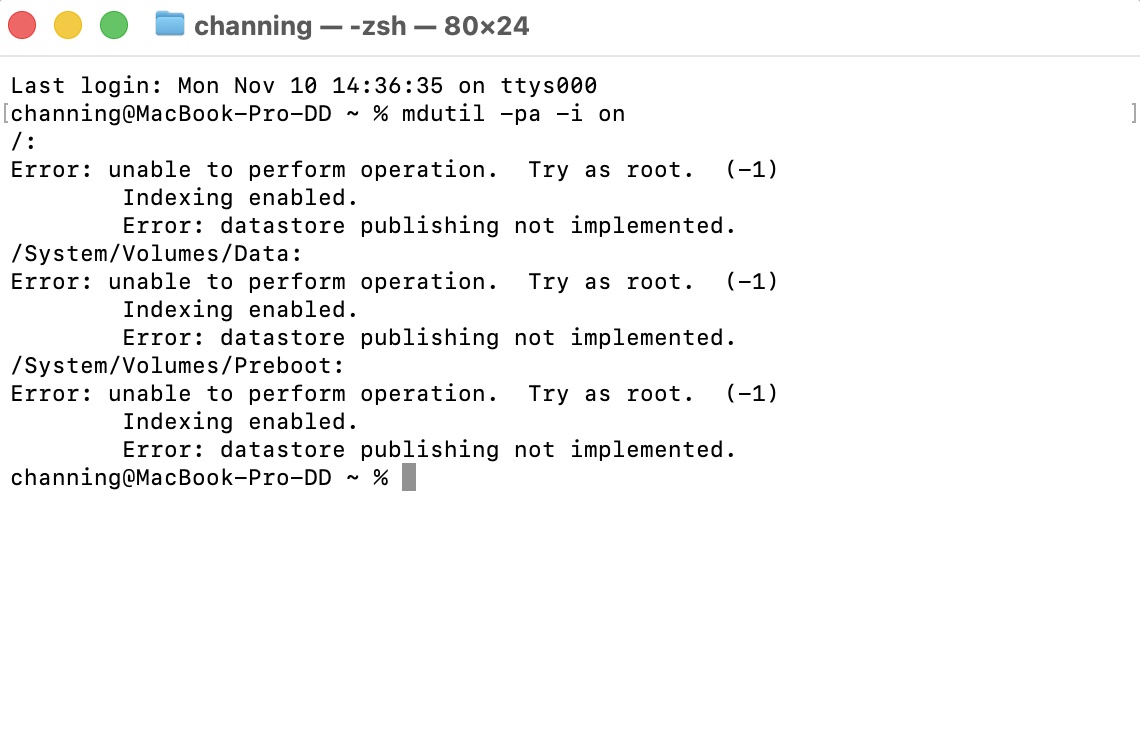Zoom the window using the green button
Image resolution: width=1140 pixels, height=748 pixels.
(x=114, y=25)
